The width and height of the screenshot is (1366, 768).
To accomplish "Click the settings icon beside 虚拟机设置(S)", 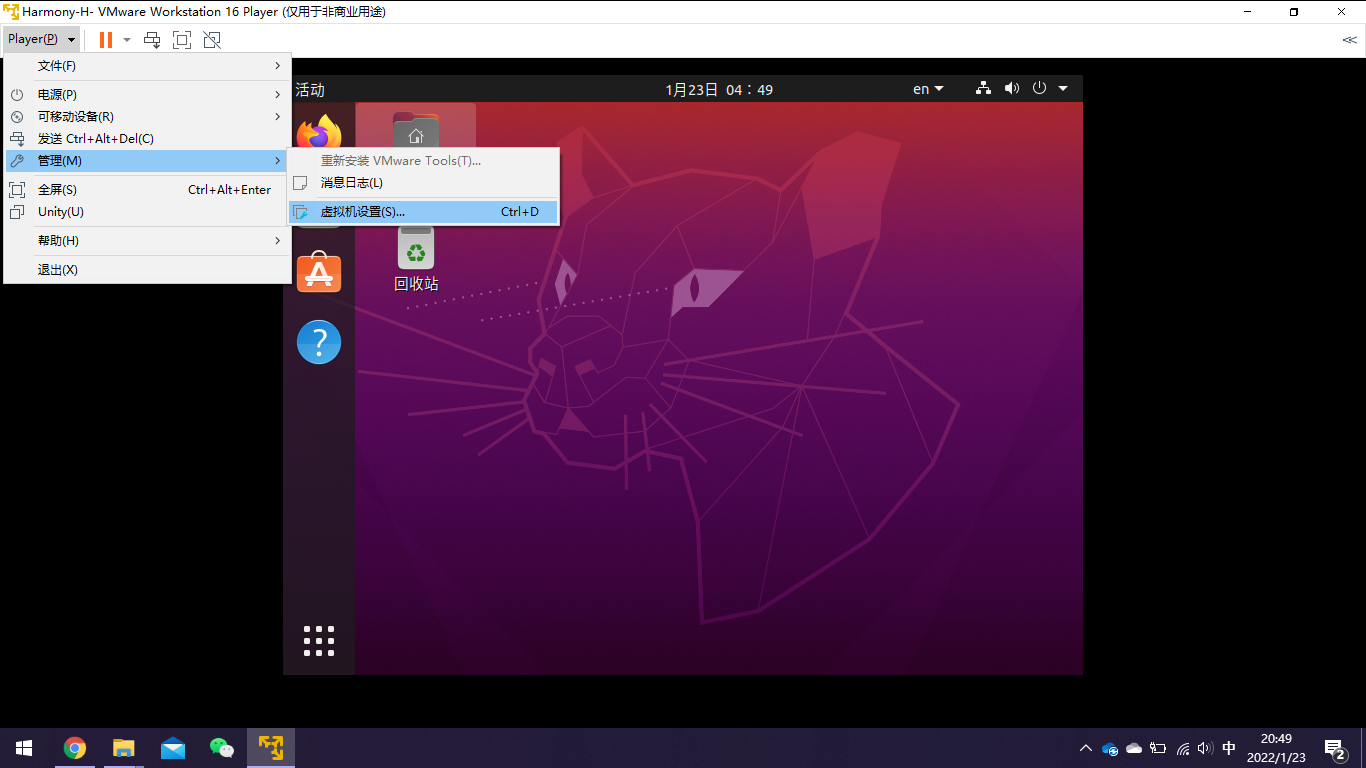I will pos(300,212).
